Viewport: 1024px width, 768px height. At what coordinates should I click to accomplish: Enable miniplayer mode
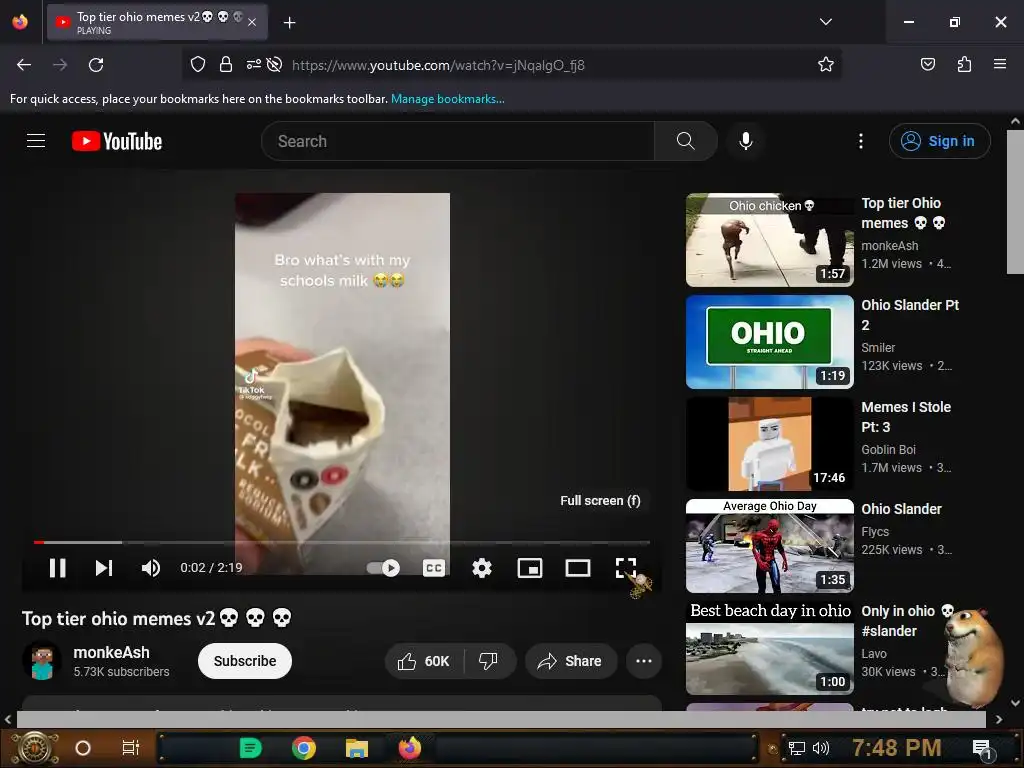click(x=530, y=568)
